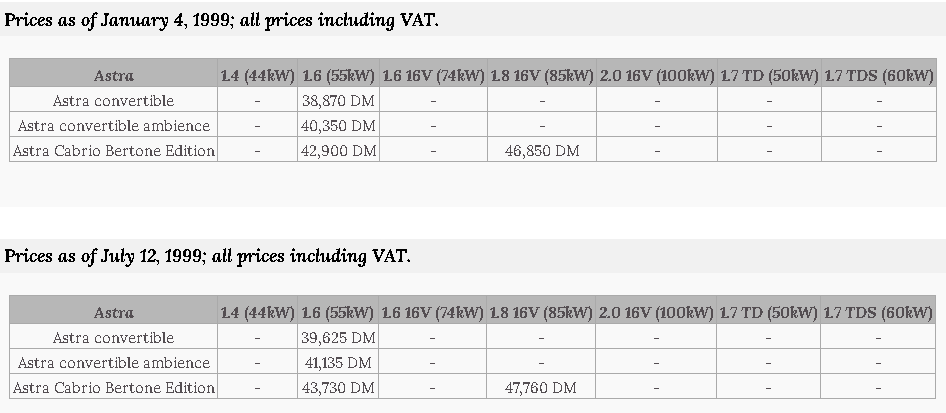The height and width of the screenshot is (413, 946).
Task: Click the 42,900 DM price cell
Action: (x=338, y=150)
